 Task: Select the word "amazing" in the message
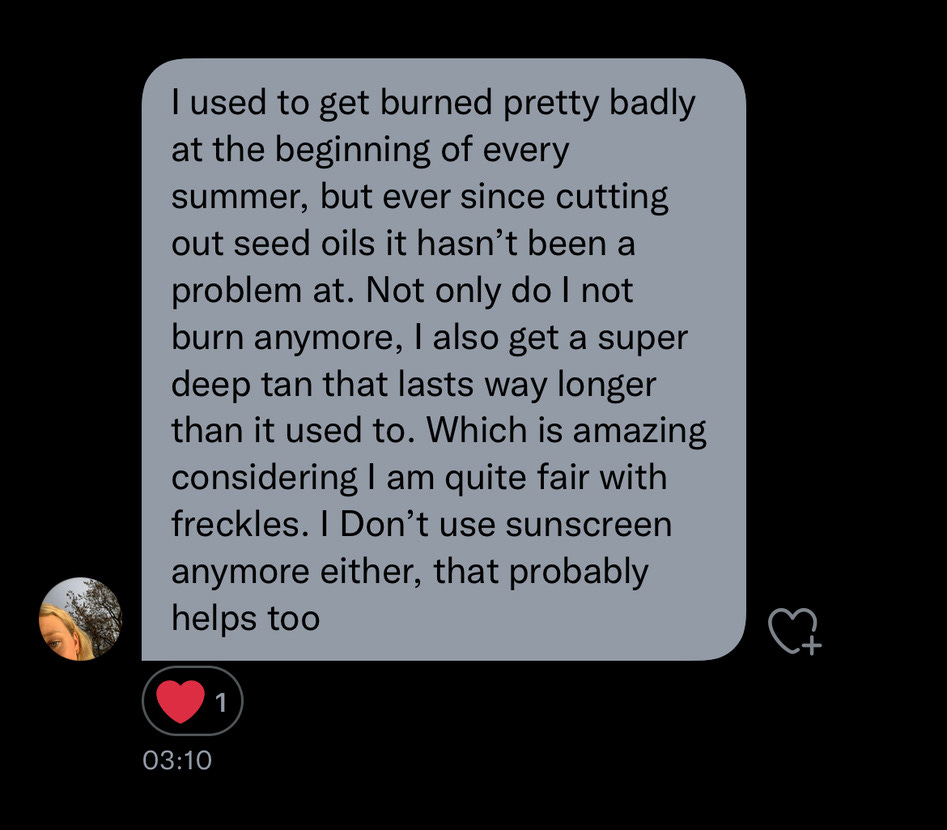[639, 431]
